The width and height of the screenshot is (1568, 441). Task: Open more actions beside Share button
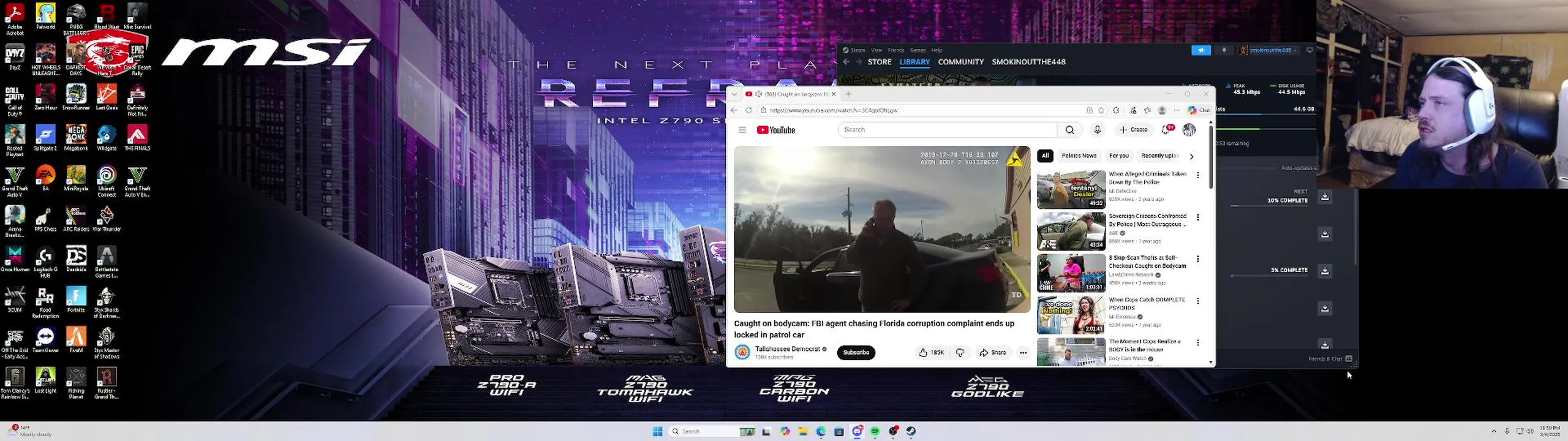pos(1023,352)
